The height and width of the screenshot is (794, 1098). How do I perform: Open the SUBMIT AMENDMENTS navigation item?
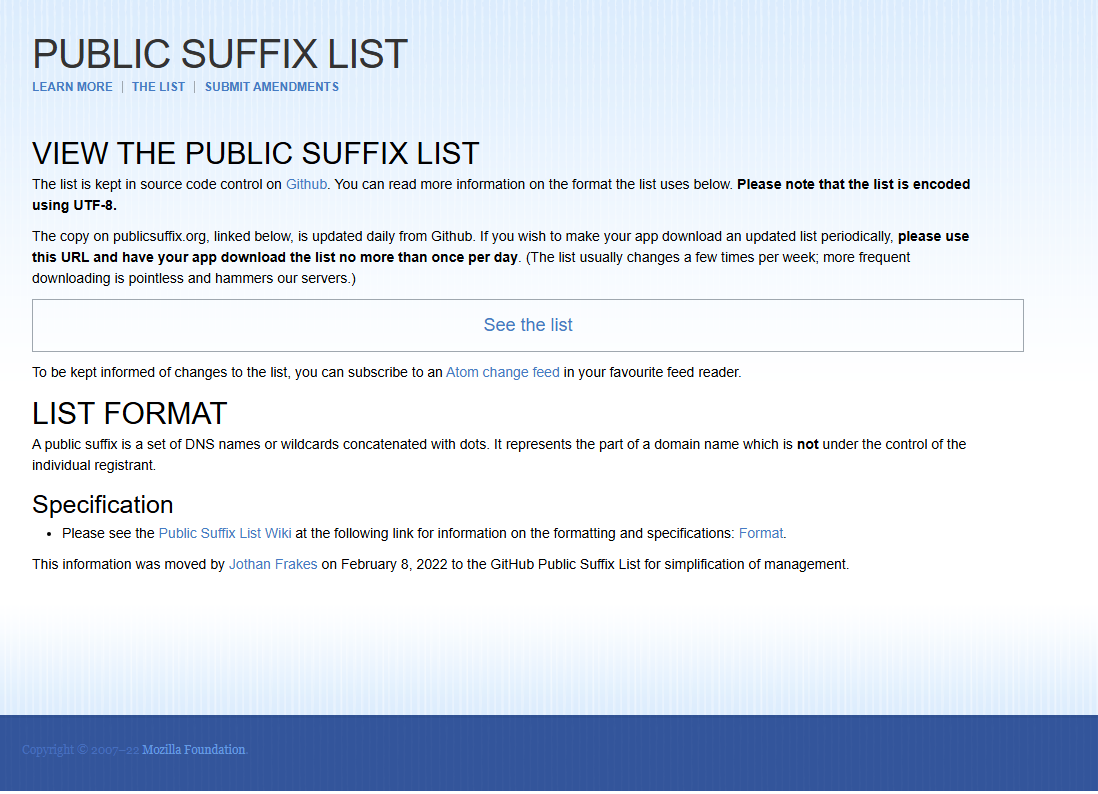[271, 87]
